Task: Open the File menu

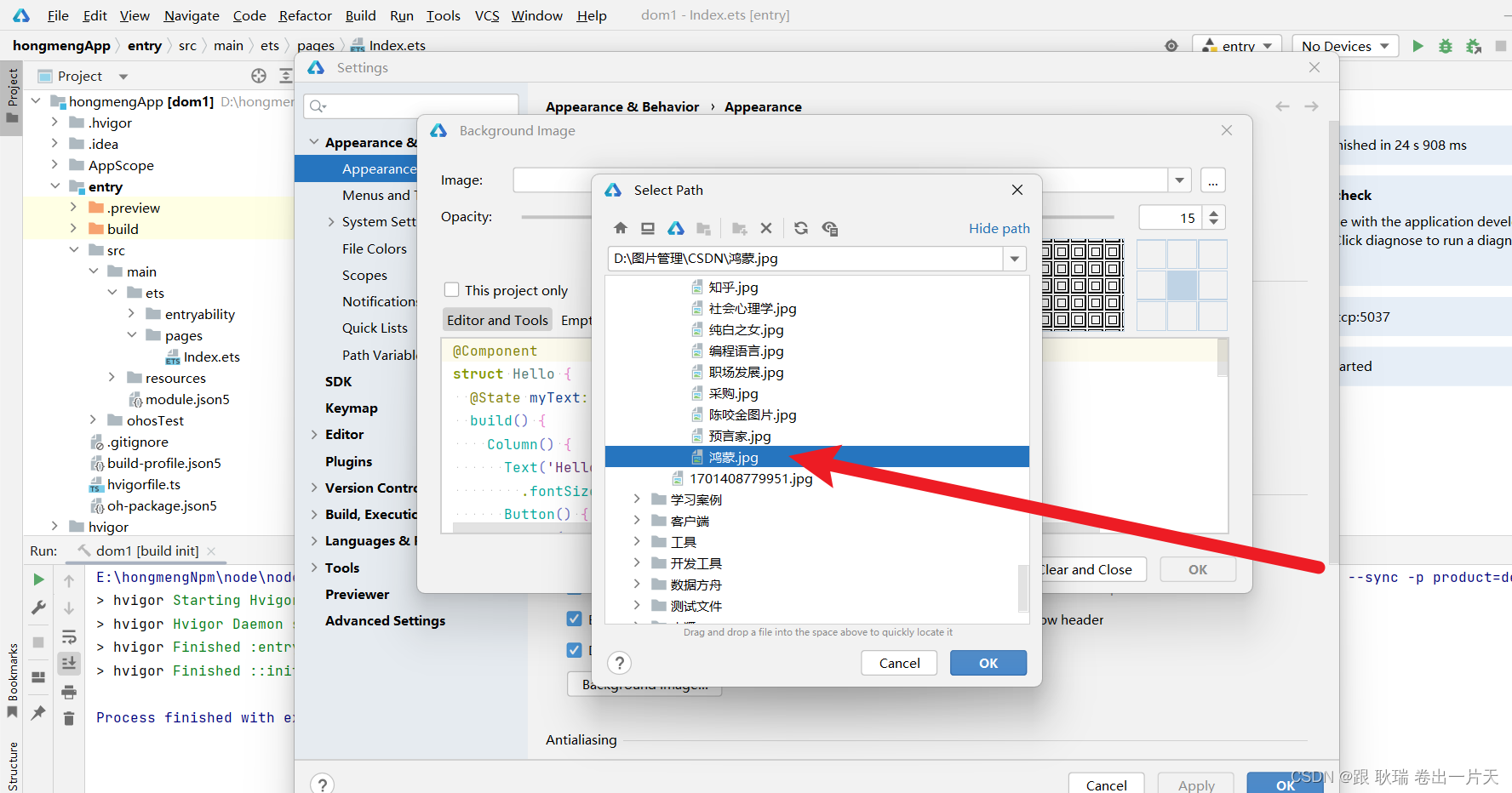Action: (58, 15)
